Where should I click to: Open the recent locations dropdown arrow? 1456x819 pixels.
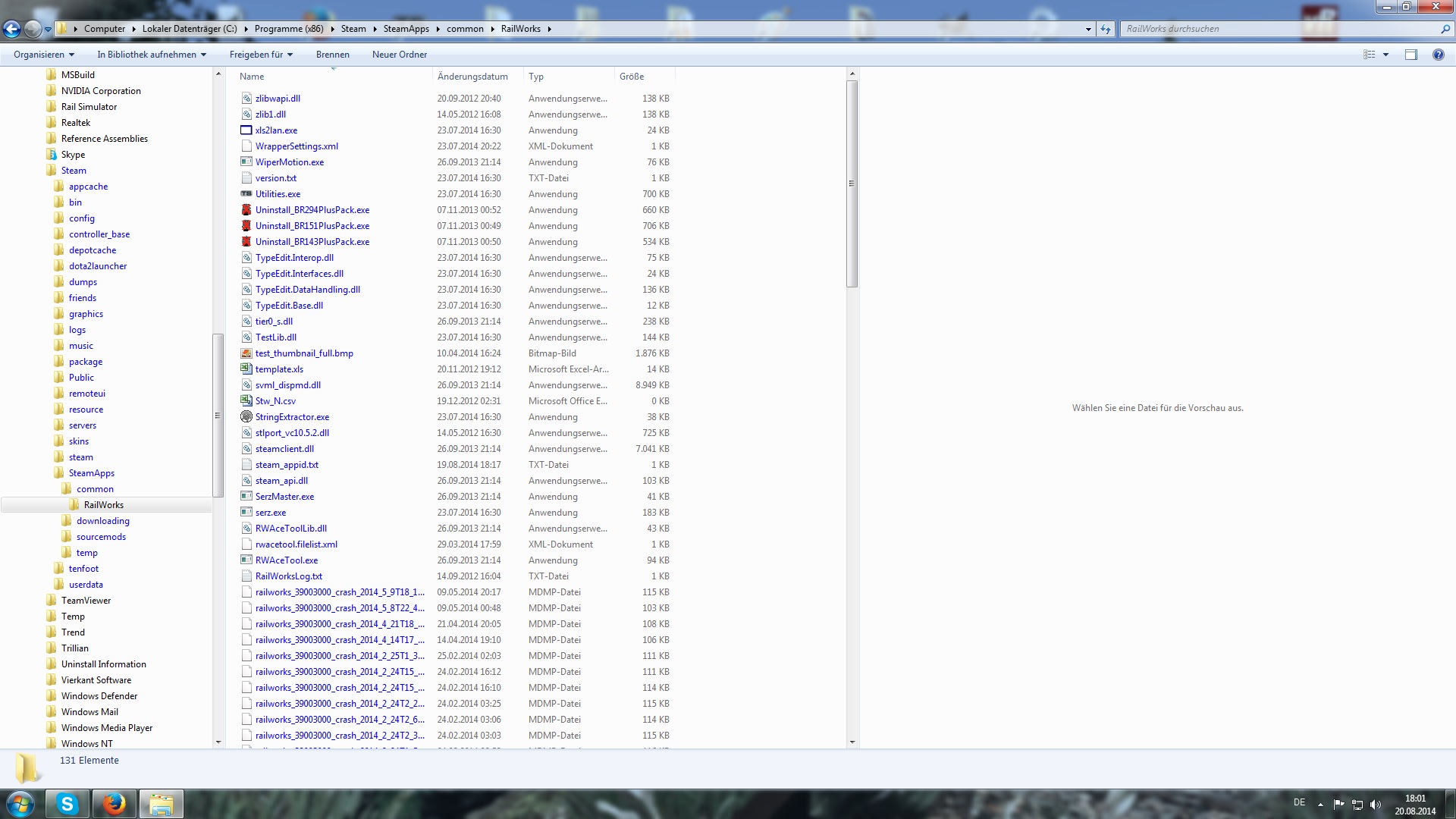[x=48, y=30]
